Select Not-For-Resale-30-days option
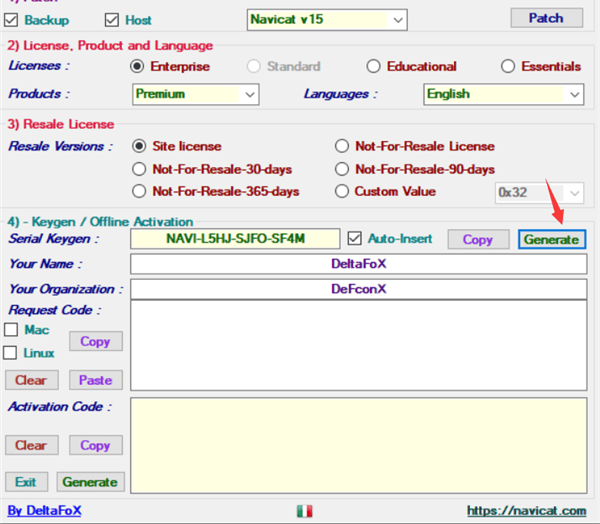Screen dimensions: 600x524 pyautogui.click(x=139, y=169)
